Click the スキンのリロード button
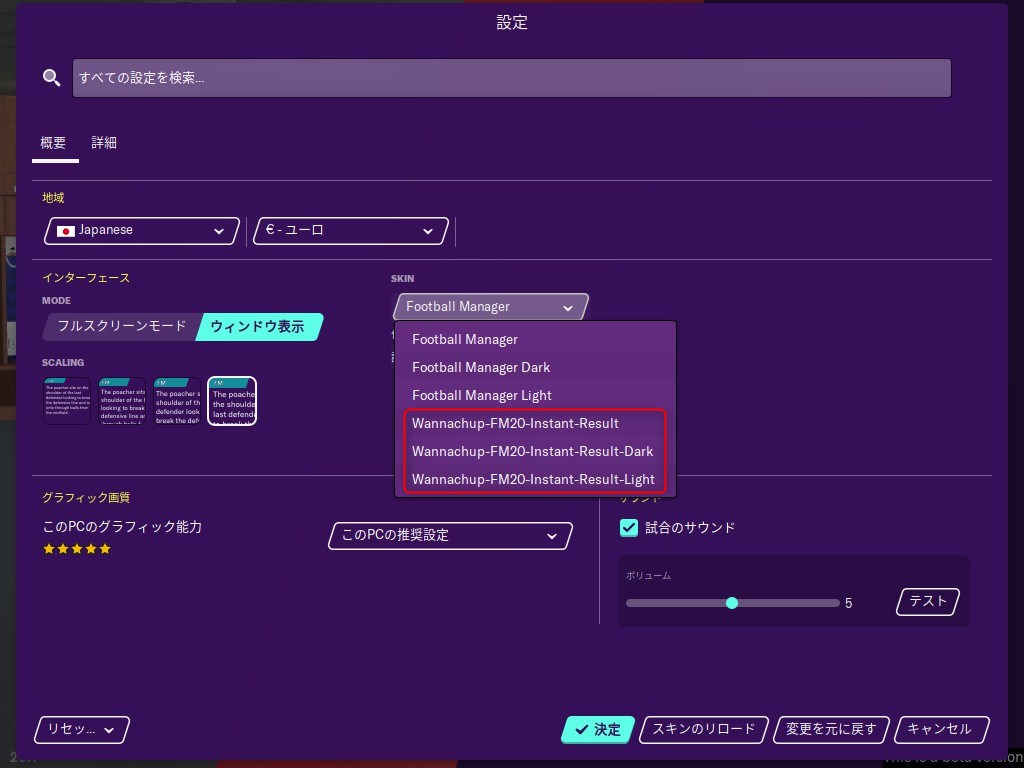The image size is (1024, 768). pos(703,729)
